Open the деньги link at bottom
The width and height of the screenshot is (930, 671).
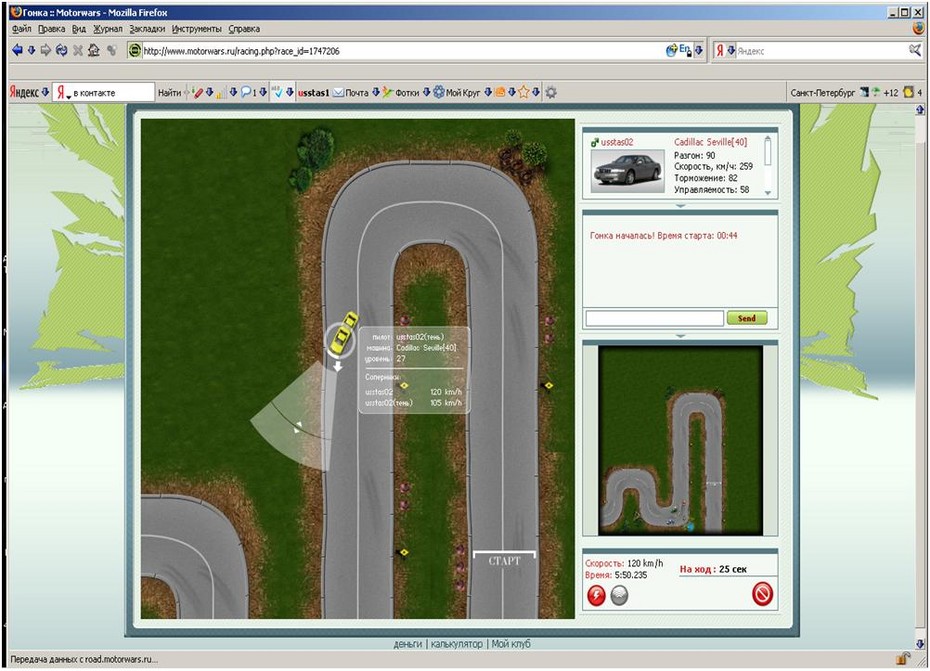tap(408, 644)
